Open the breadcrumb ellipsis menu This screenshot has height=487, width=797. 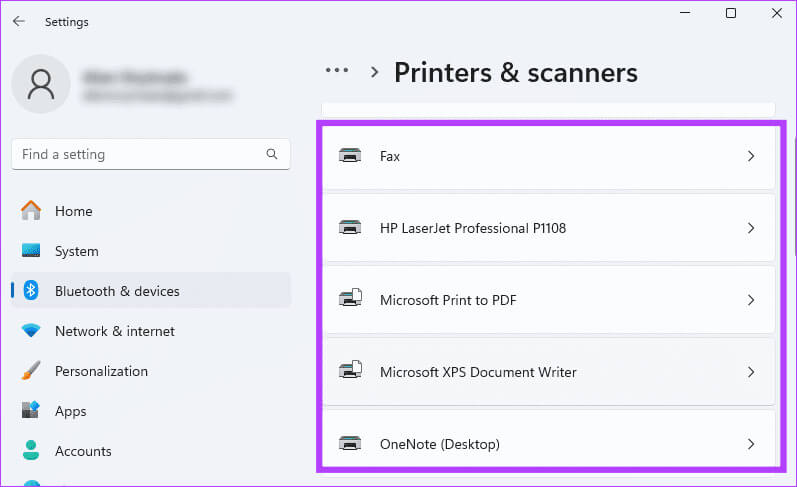(337, 70)
